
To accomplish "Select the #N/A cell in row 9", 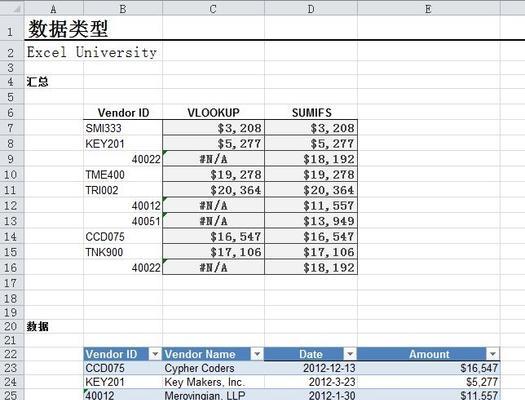I will coord(213,159).
